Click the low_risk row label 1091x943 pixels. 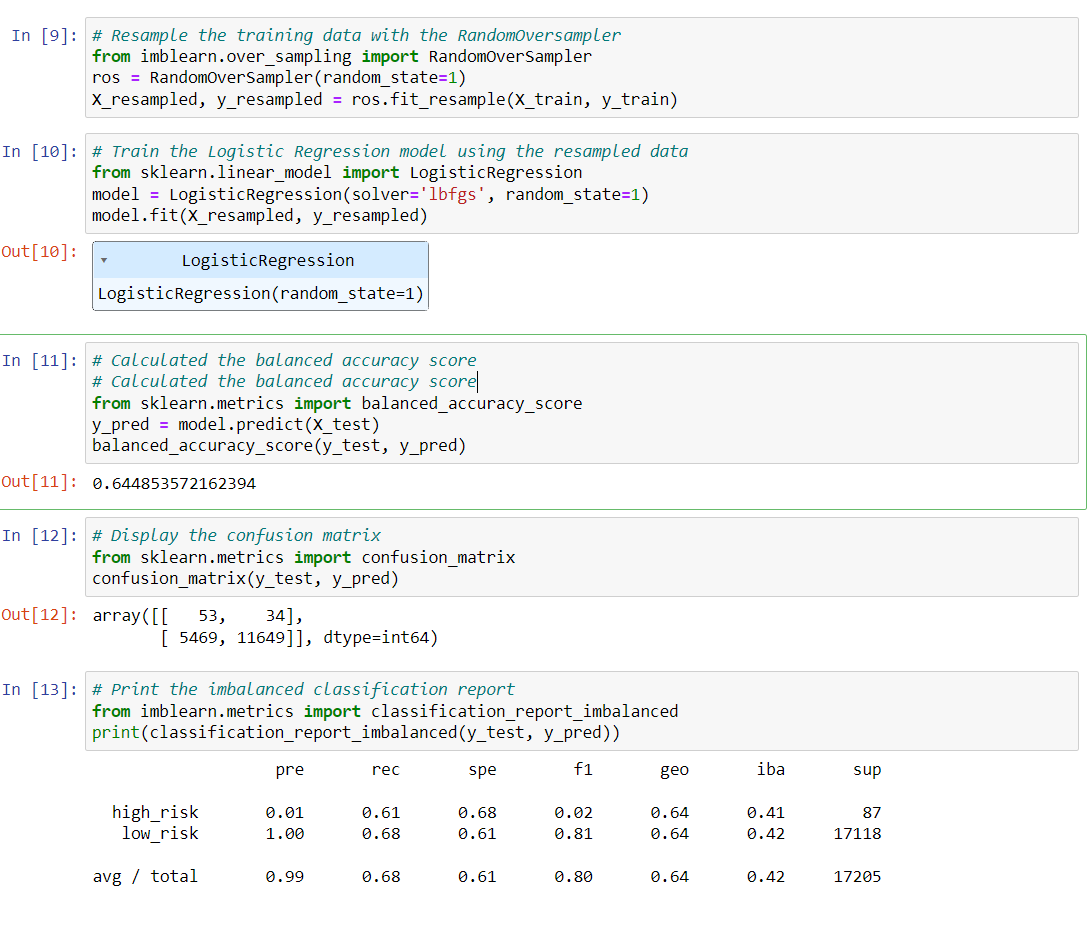(160, 834)
